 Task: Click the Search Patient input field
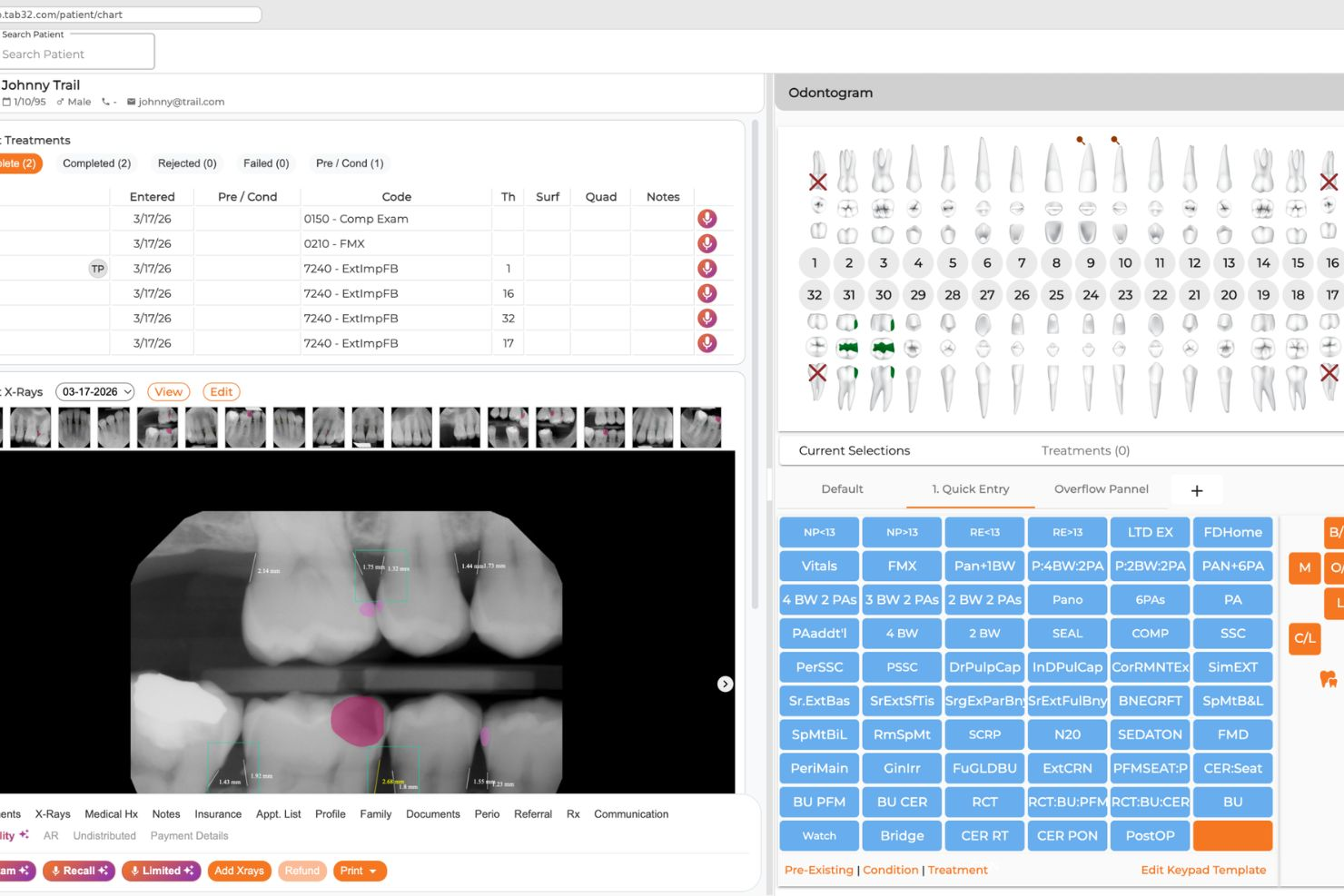(76, 54)
